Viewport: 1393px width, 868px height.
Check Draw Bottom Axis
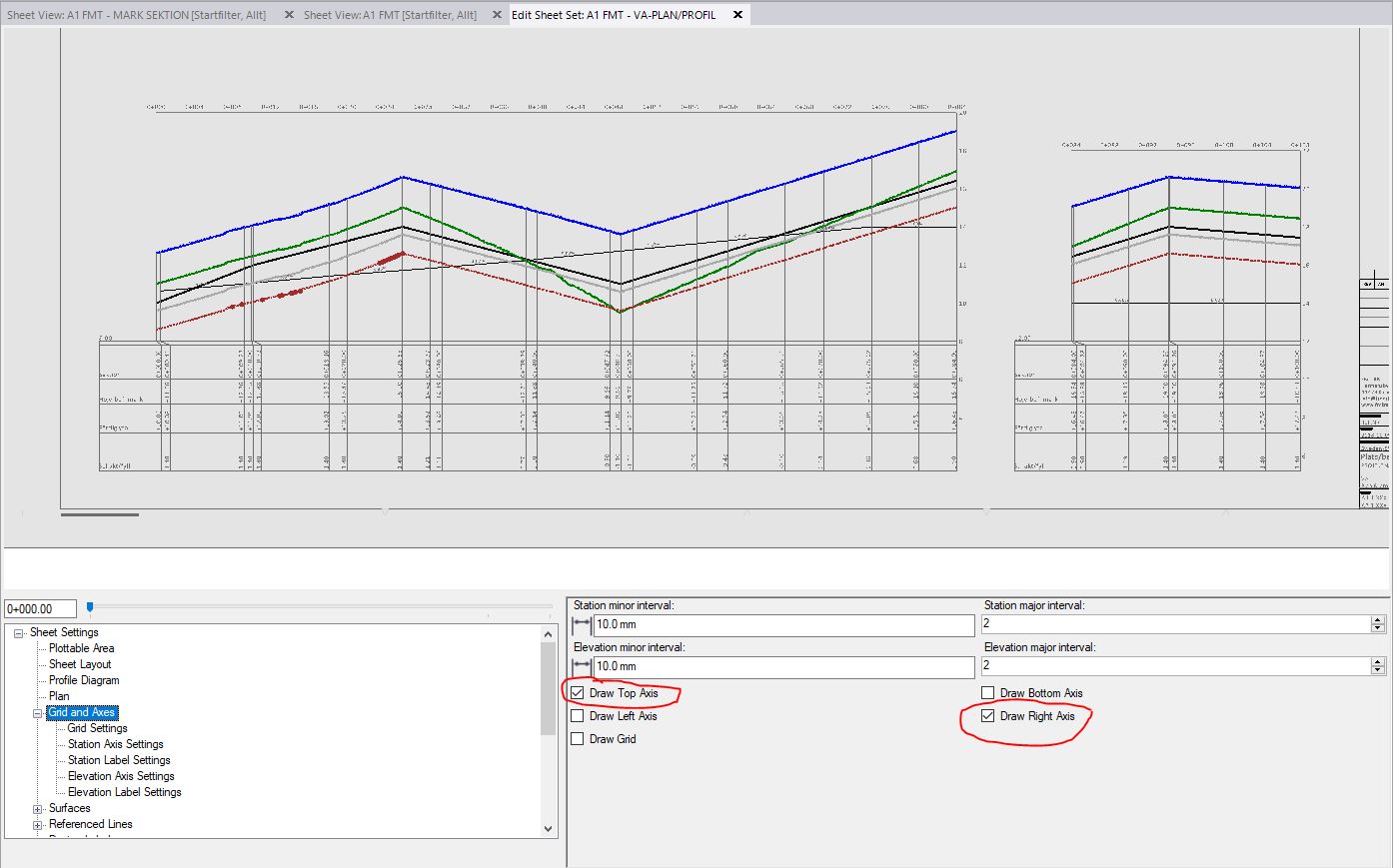pyautogui.click(x=988, y=692)
